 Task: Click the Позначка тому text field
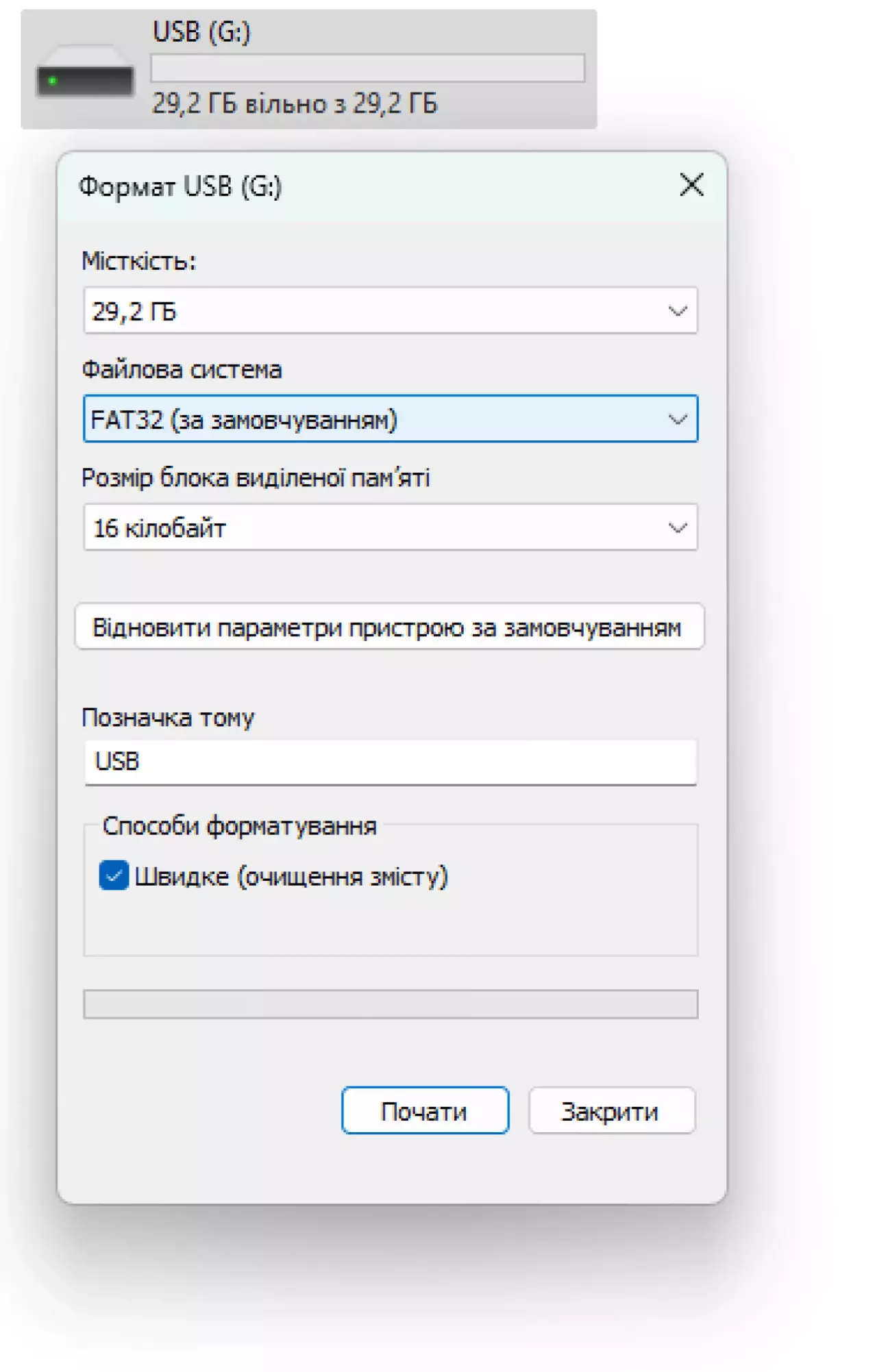(x=391, y=762)
